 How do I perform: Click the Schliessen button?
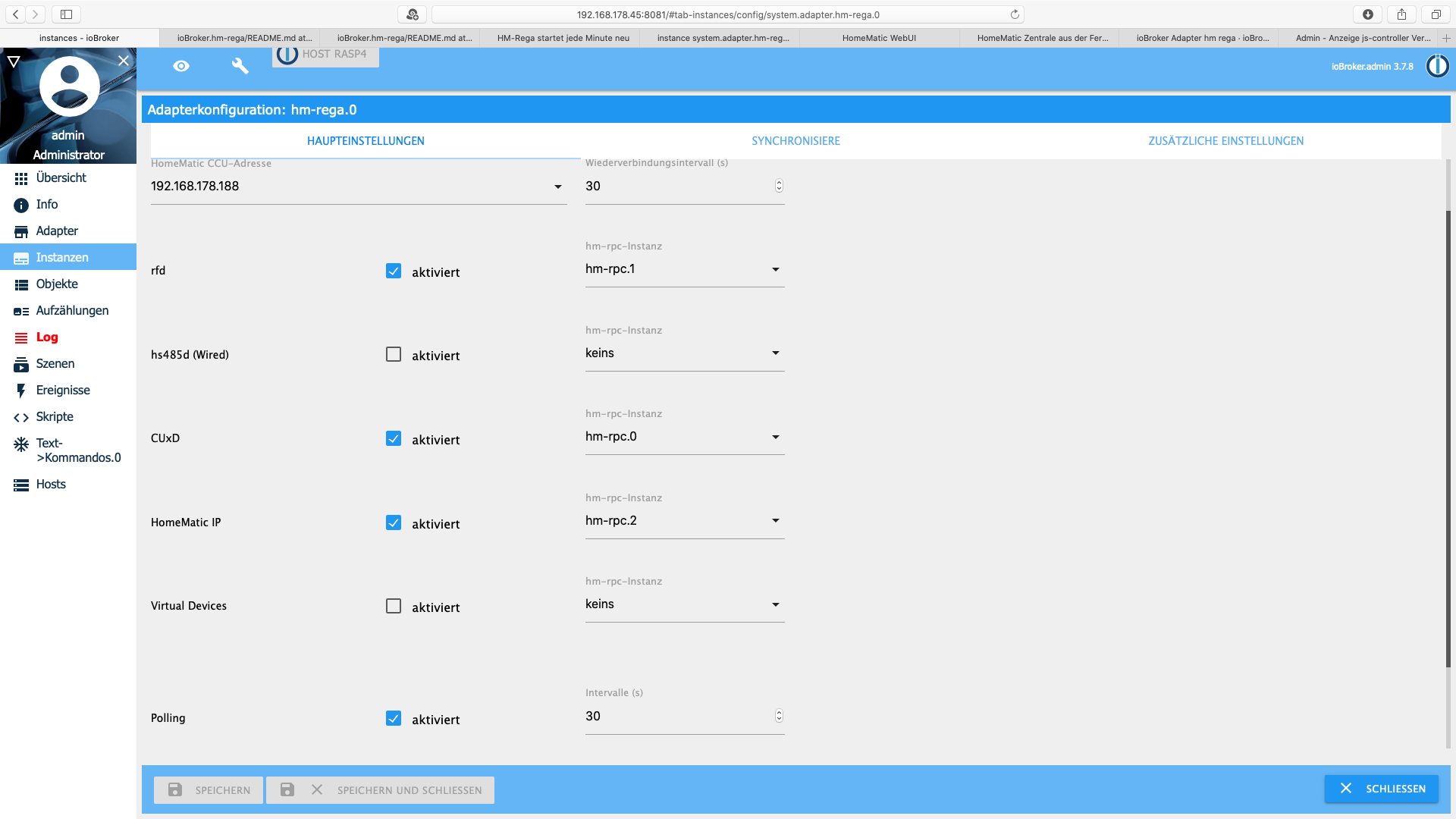coord(1382,789)
